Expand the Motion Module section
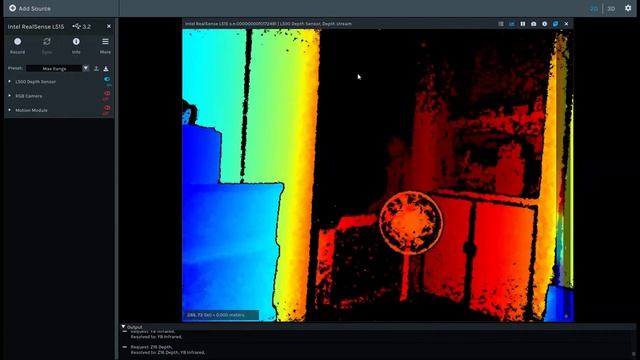 pos(9,110)
